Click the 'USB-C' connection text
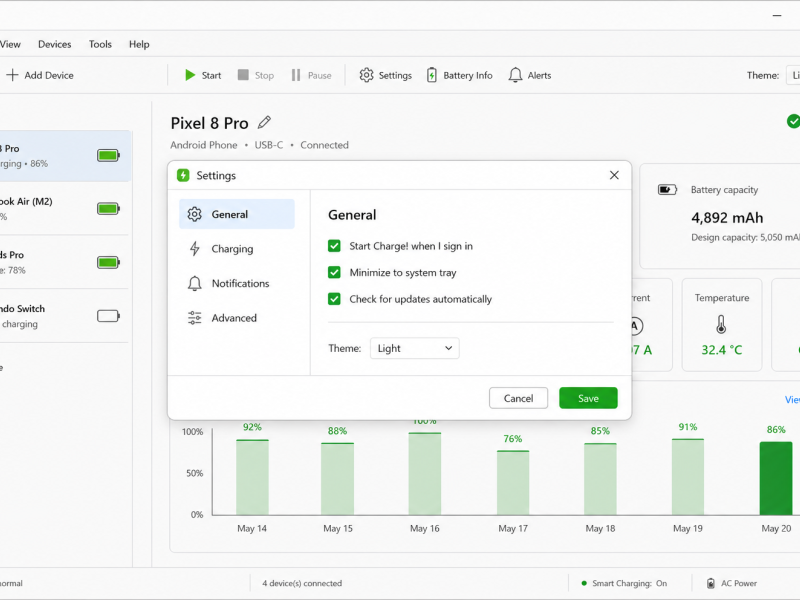 point(268,145)
